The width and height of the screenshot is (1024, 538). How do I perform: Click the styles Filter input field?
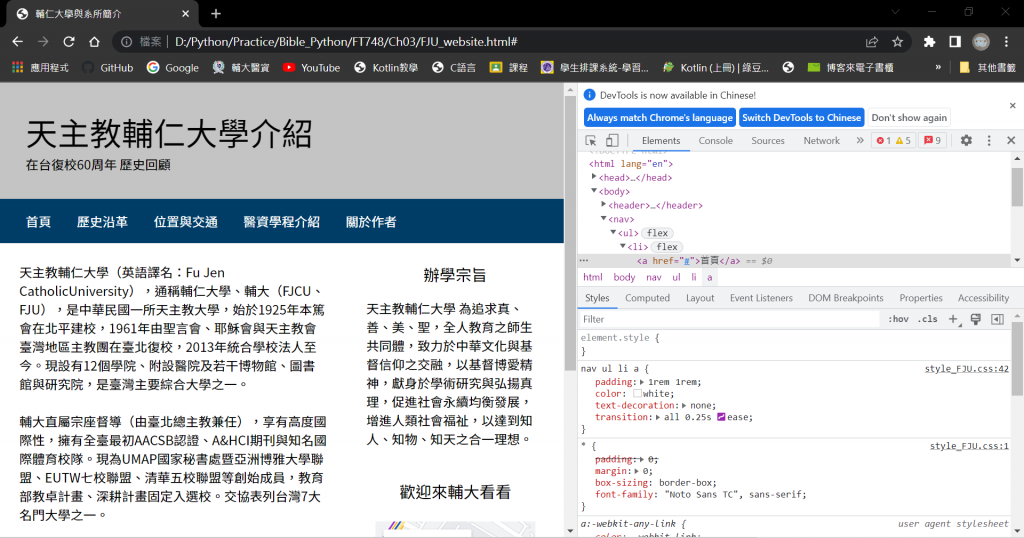click(728, 319)
